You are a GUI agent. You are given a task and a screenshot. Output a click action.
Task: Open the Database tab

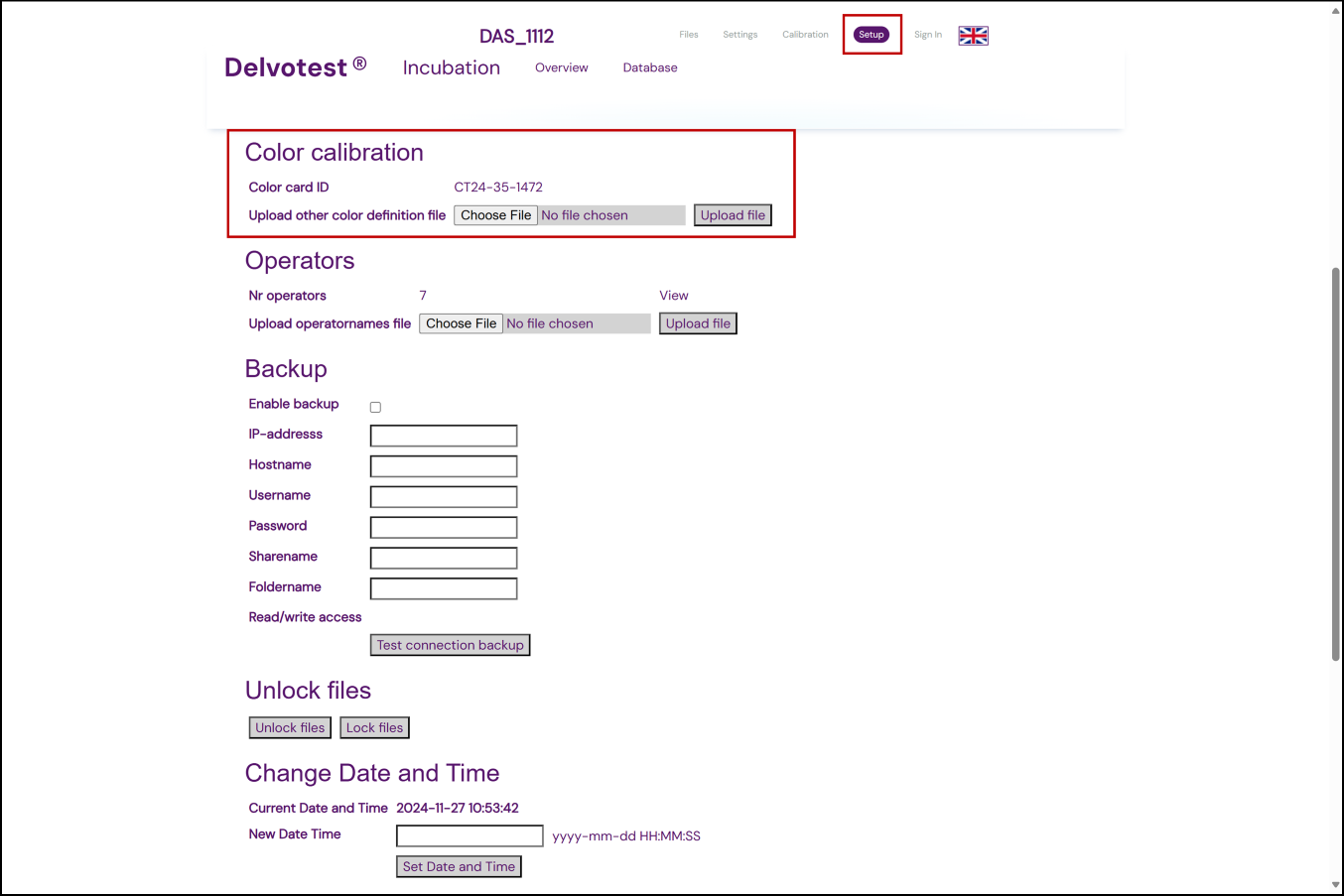(650, 67)
